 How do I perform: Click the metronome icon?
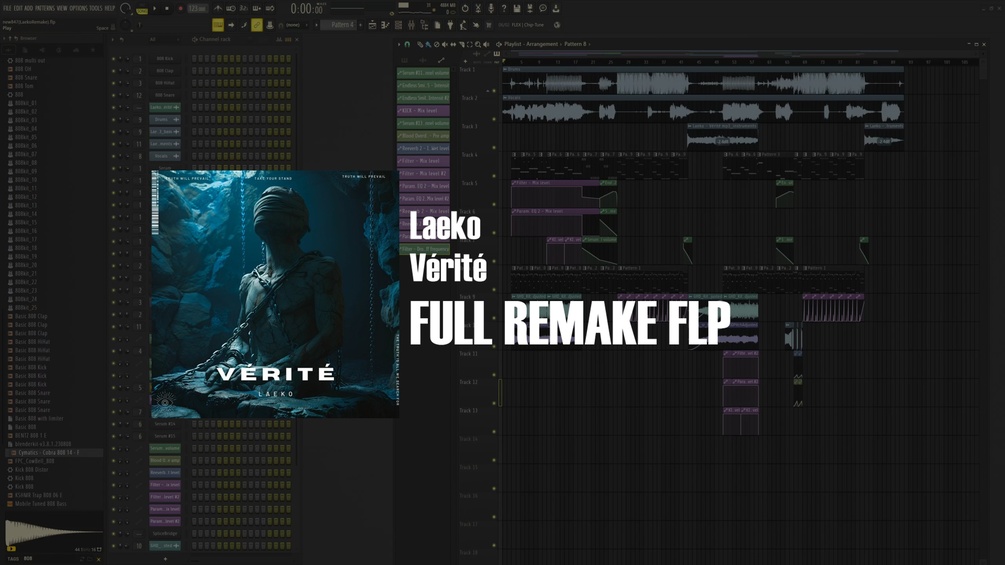coord(218,8)
